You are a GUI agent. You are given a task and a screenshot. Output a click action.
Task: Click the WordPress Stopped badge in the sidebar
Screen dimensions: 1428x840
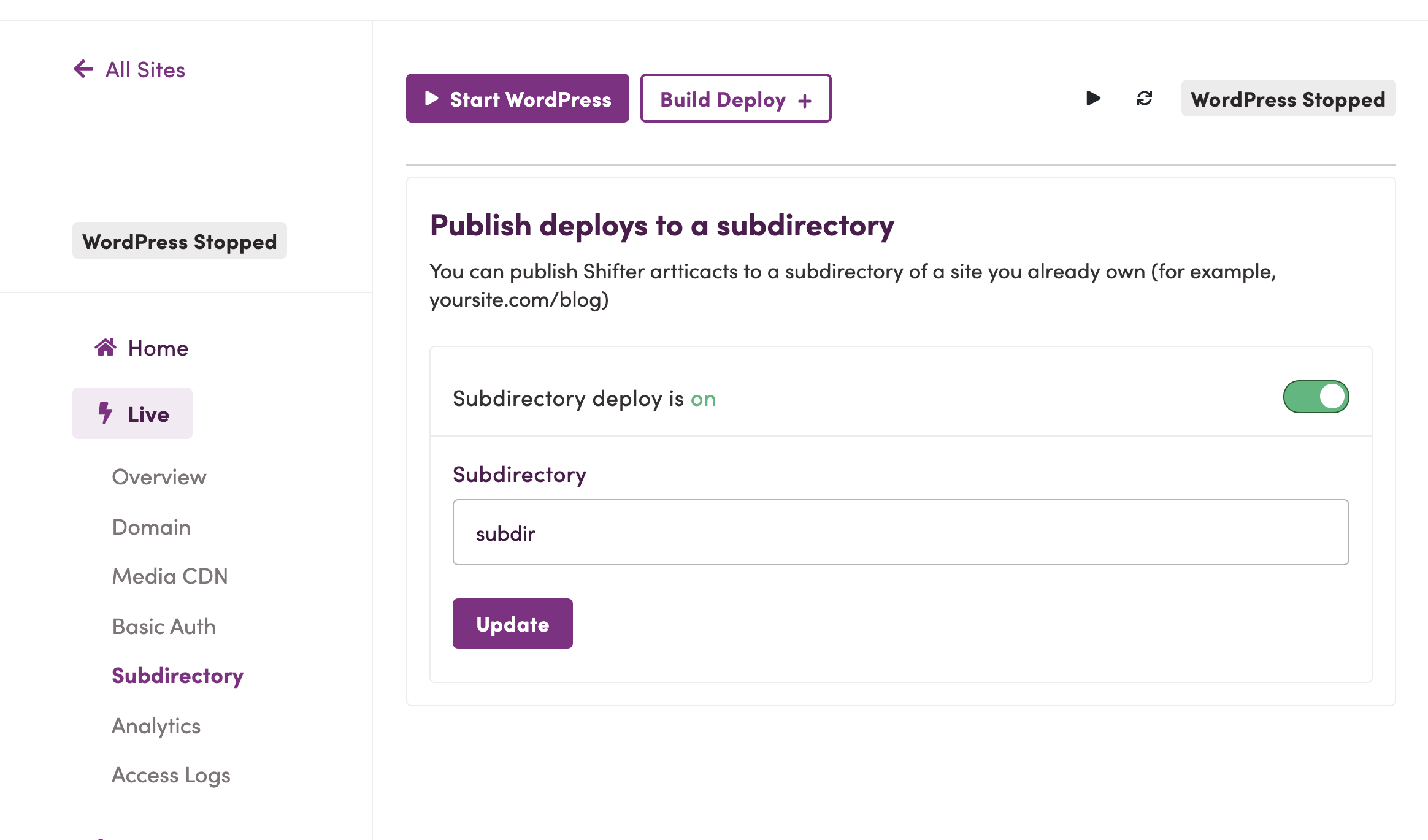[179, 241]
